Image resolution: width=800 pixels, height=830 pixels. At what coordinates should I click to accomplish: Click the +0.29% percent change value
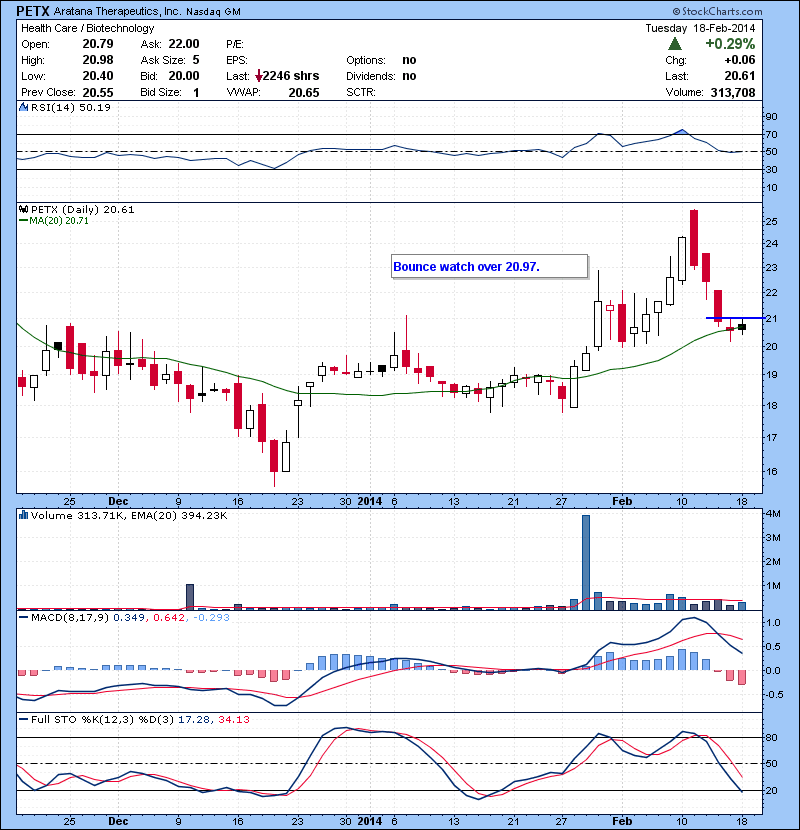(x=730, y=43)
